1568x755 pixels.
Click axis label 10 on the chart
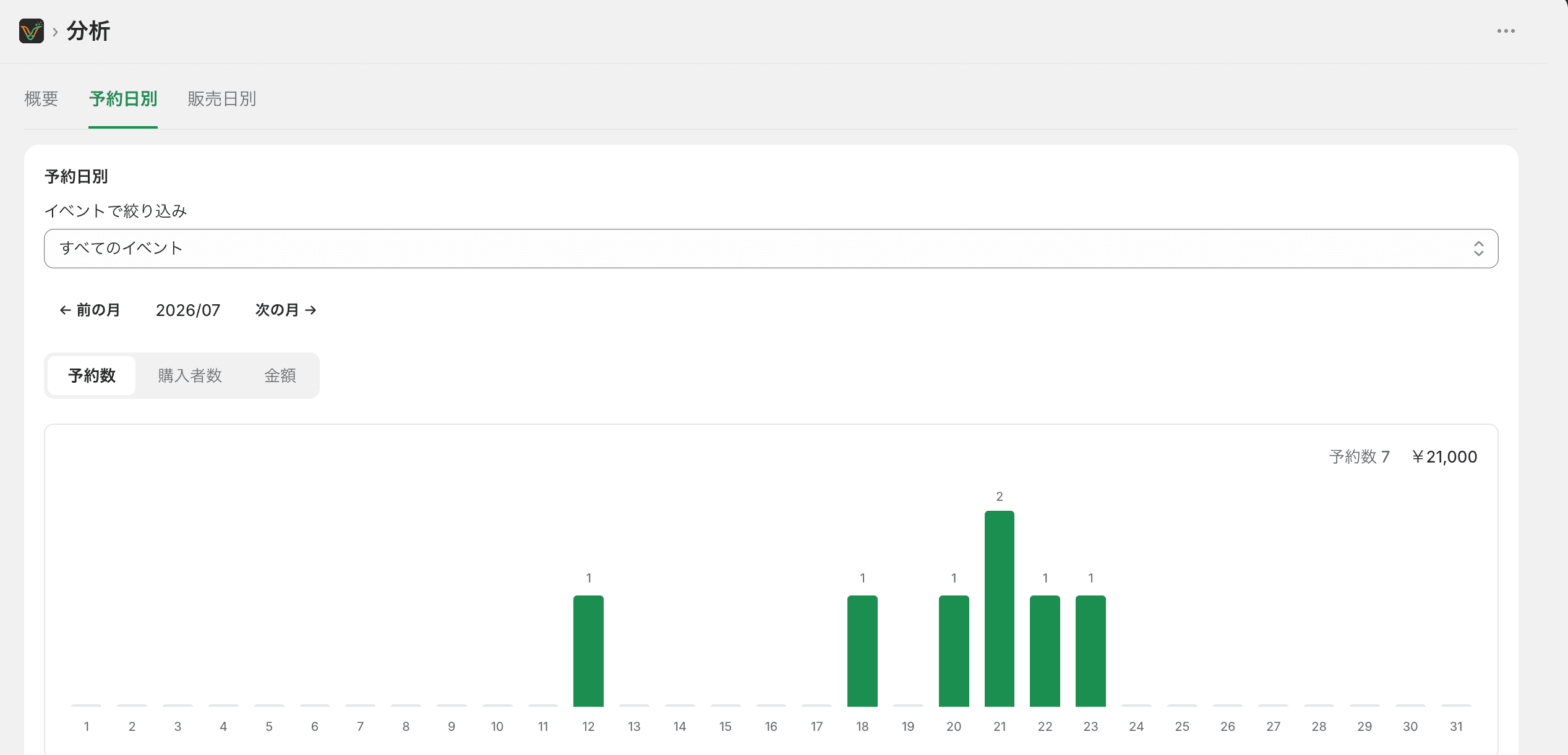[497, 727]
